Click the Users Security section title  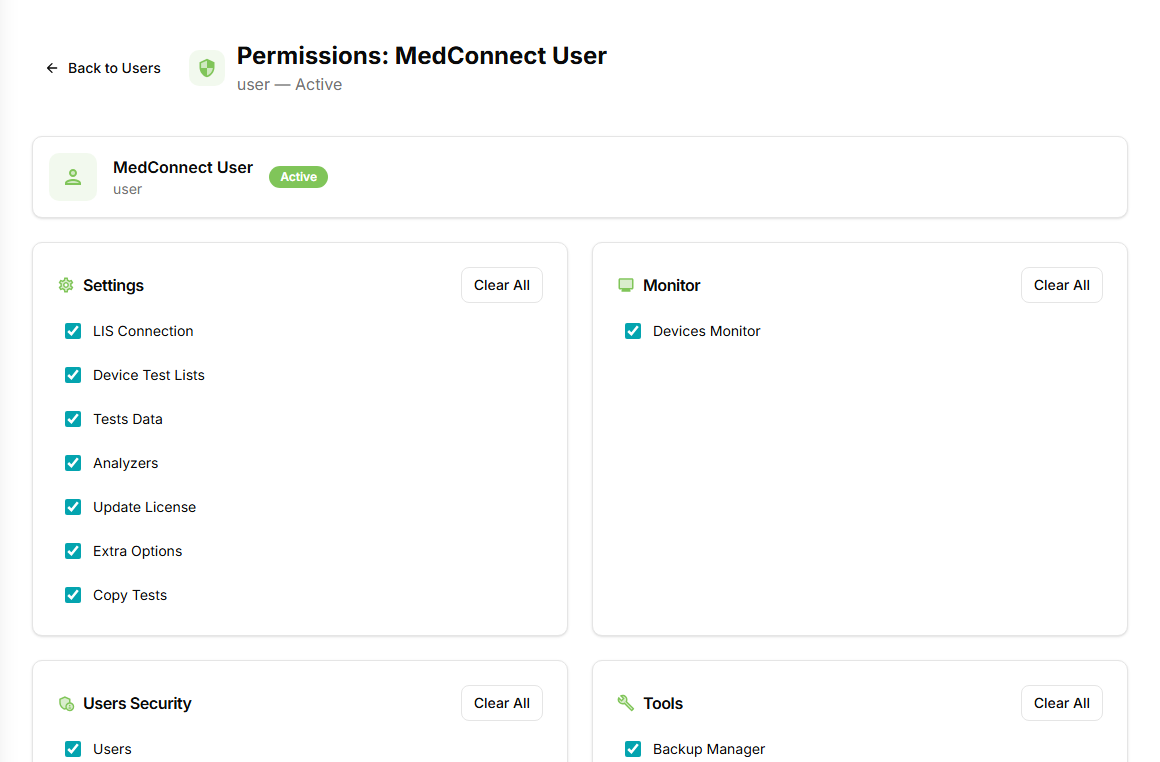tap(137, 704)
